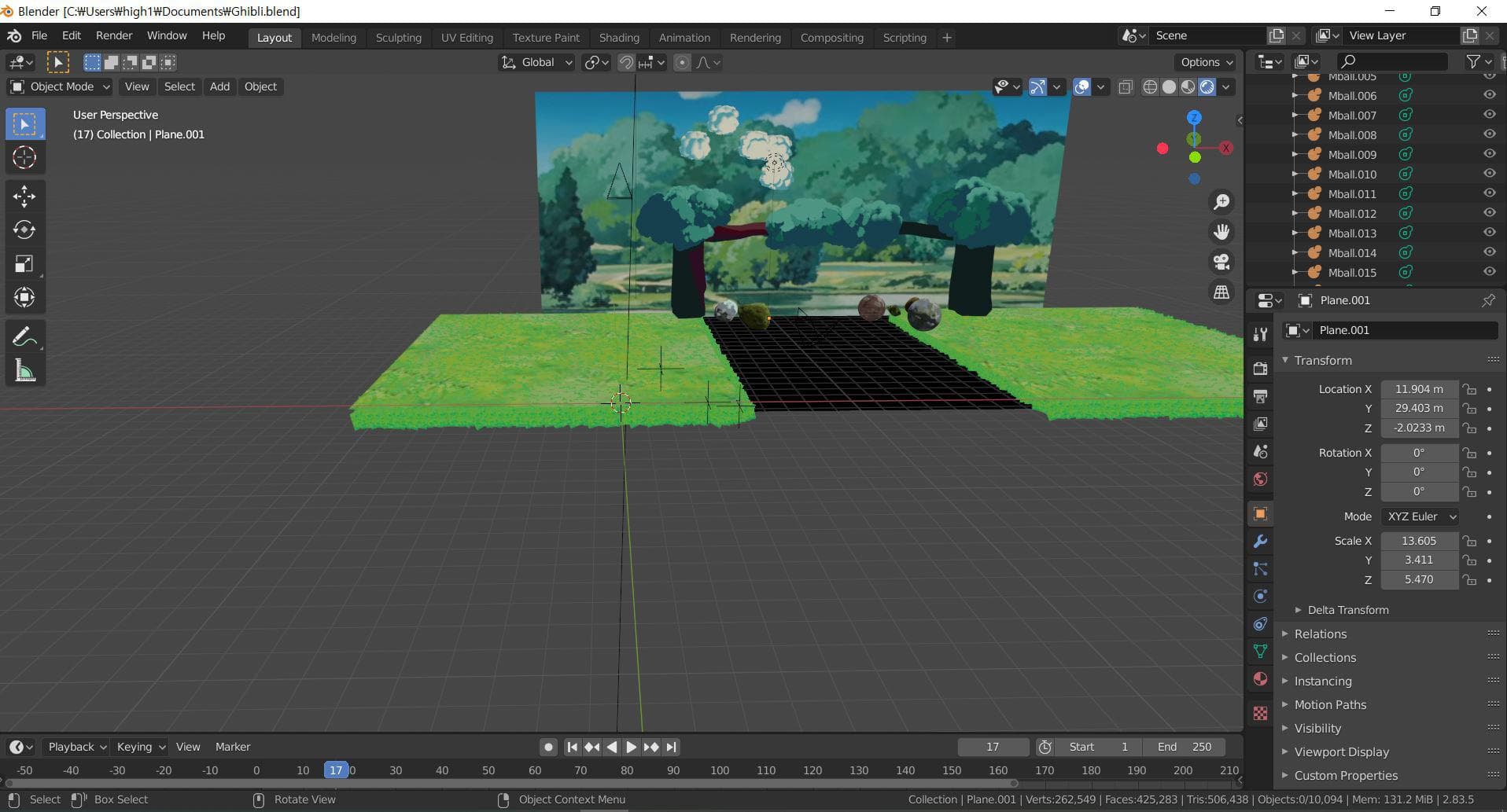Hide Mball.009 in the outliner
Image resolution: width=1507 pixels, height=812 pixels.
click(x=1489, y=154)
